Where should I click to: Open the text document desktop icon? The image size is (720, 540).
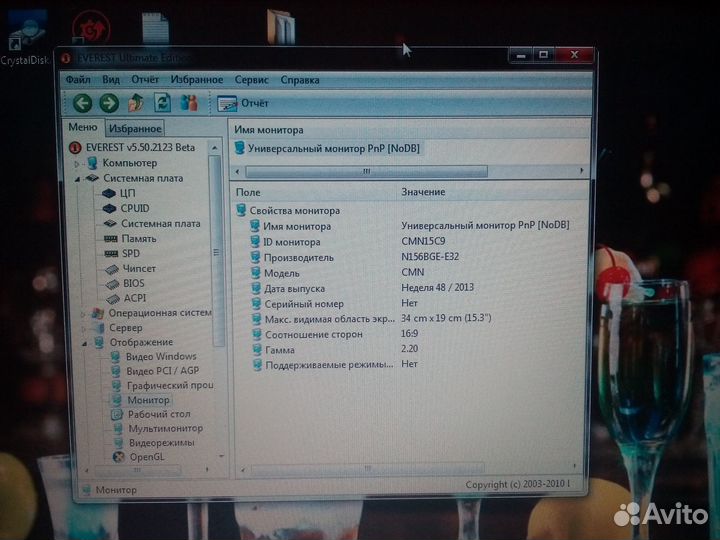click(155, 28)
